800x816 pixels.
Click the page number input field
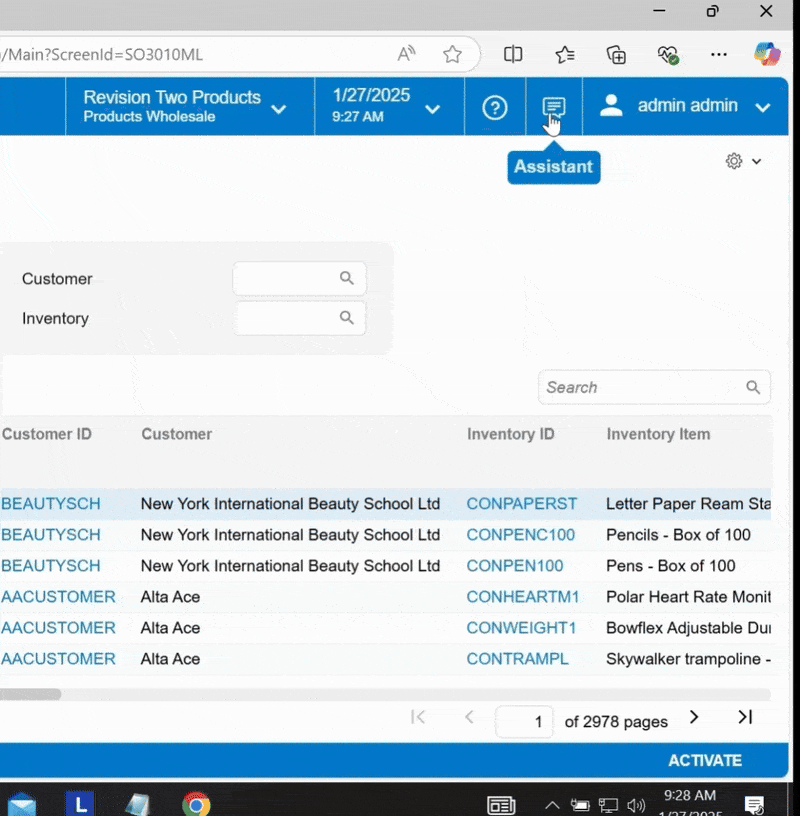[524, 721]
